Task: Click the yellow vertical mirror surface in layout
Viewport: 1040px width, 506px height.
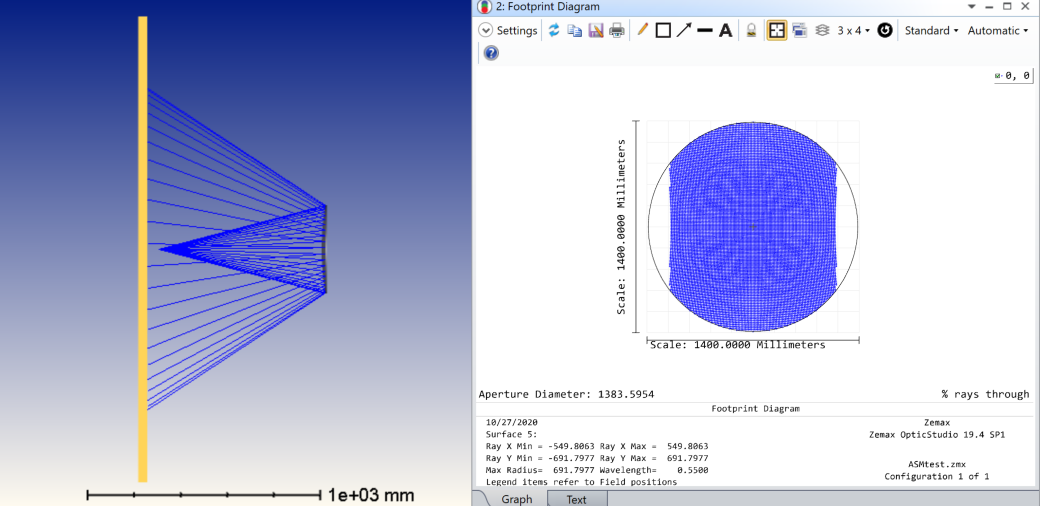Action: (143, 249)
